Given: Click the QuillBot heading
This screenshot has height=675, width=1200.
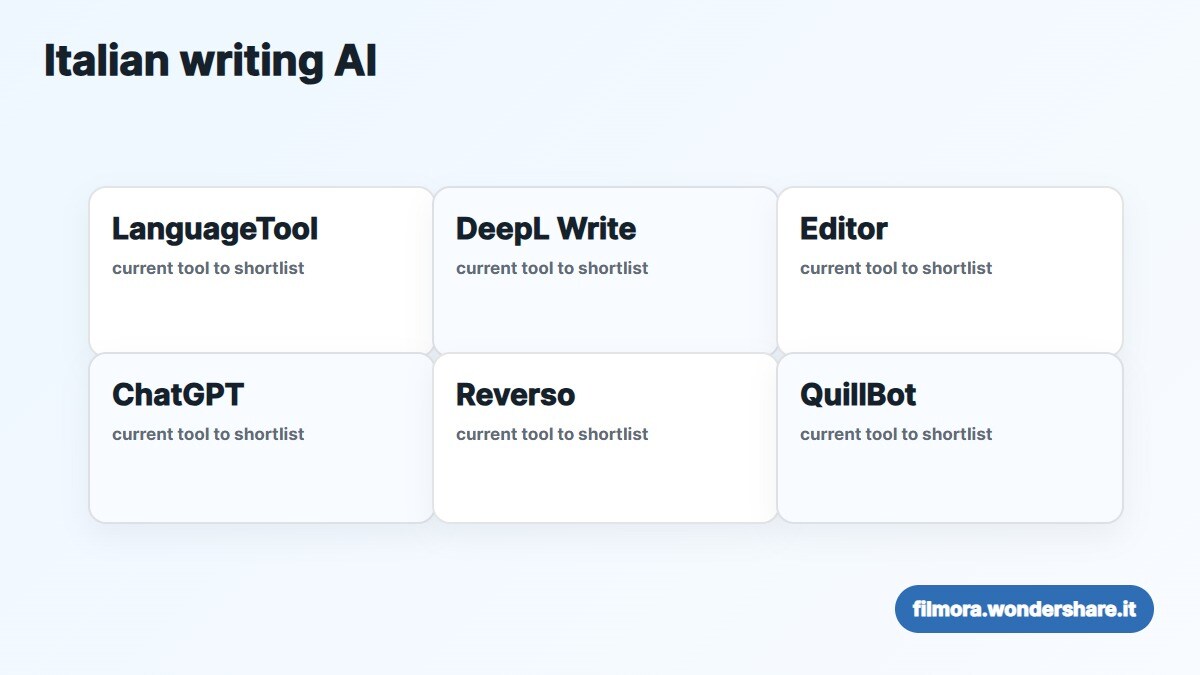Looking at the screenshot, I should click(x=858, y=395).
